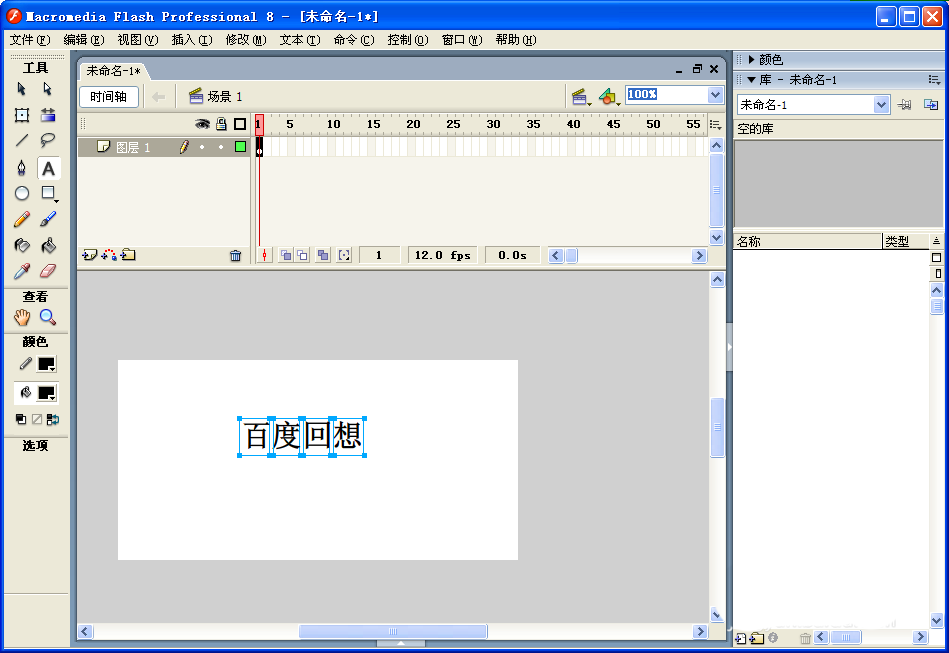Open zoom percentage dropdown arrow
Screen dimensions: 949x653
coord(715,95)
